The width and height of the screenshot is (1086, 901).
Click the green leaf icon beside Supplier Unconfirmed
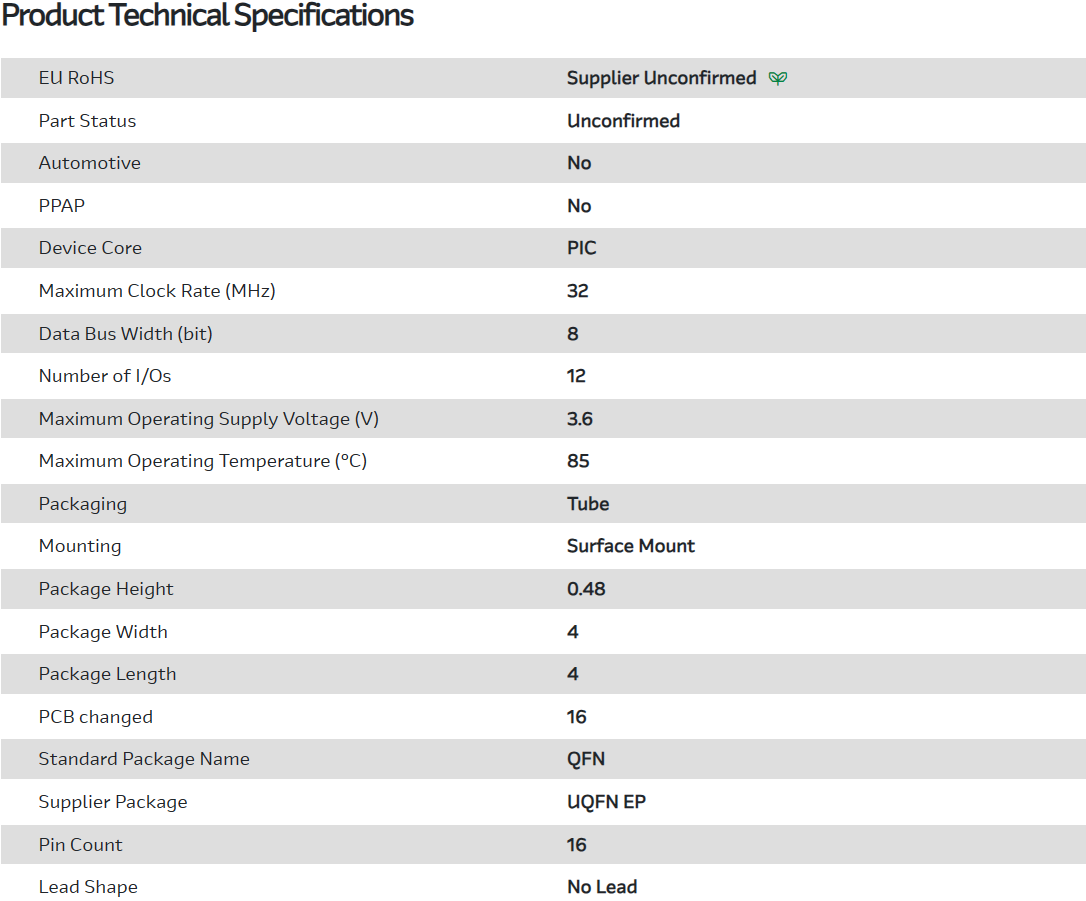pos(778,78)
